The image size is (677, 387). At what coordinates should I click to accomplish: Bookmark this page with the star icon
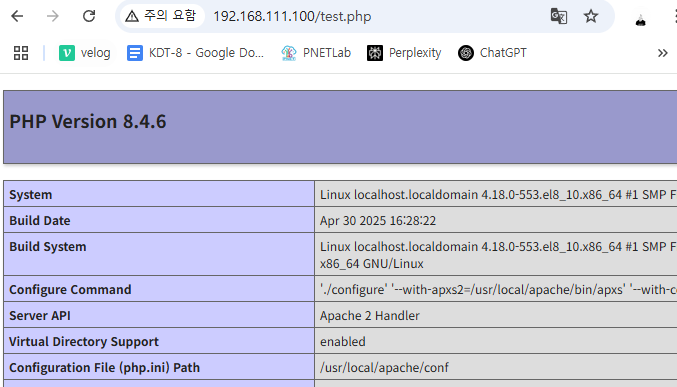[x=591, y=16]
